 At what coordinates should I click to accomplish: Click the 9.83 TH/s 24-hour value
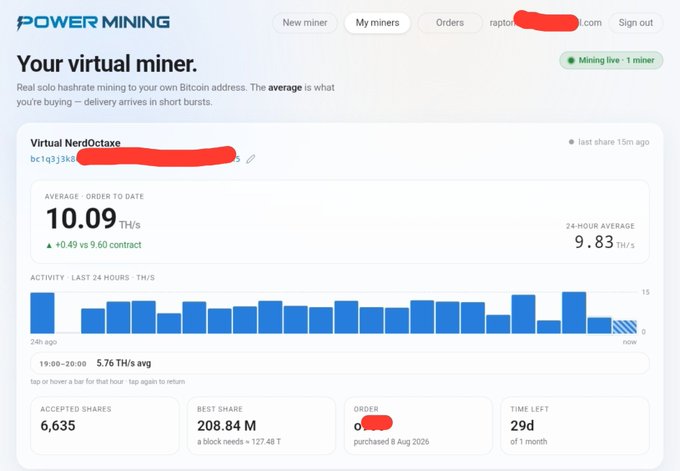click(604, 242)
